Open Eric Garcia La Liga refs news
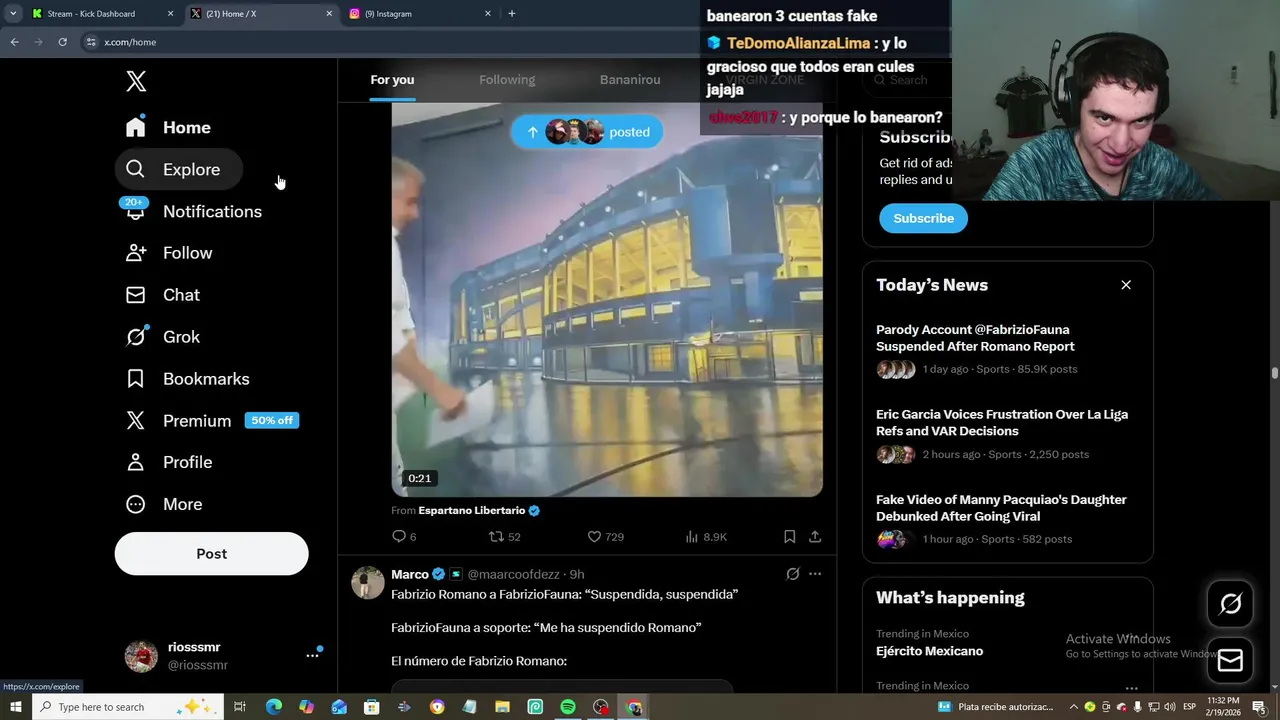This screenshot has height=720, width=1280. click(1007, 434)
